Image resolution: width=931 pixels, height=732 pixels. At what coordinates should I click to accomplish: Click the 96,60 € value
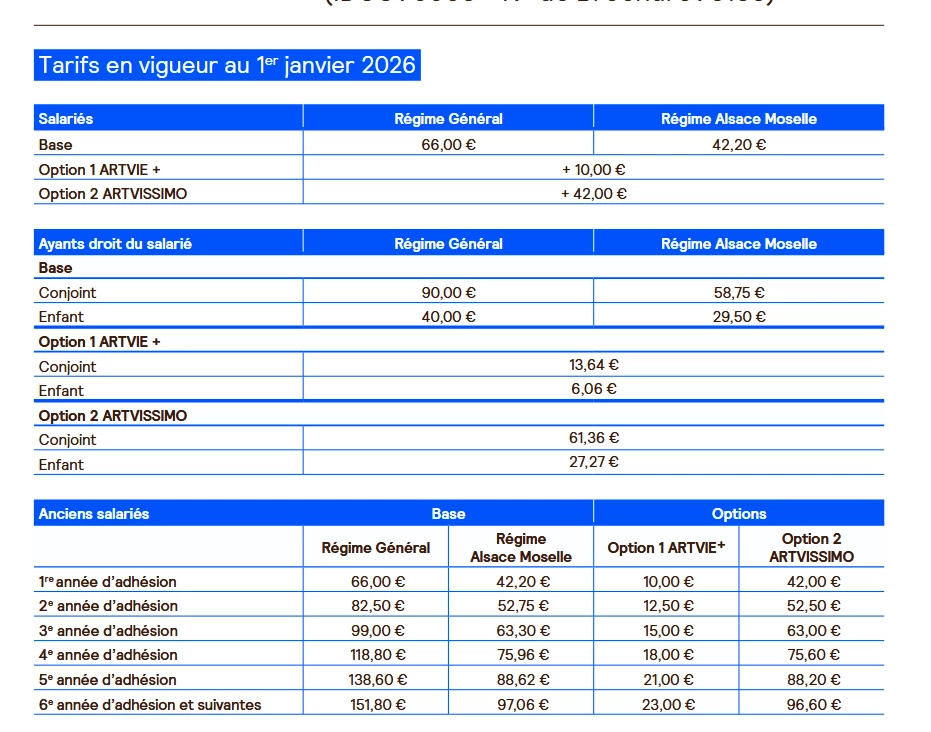(x=813, y=705)
